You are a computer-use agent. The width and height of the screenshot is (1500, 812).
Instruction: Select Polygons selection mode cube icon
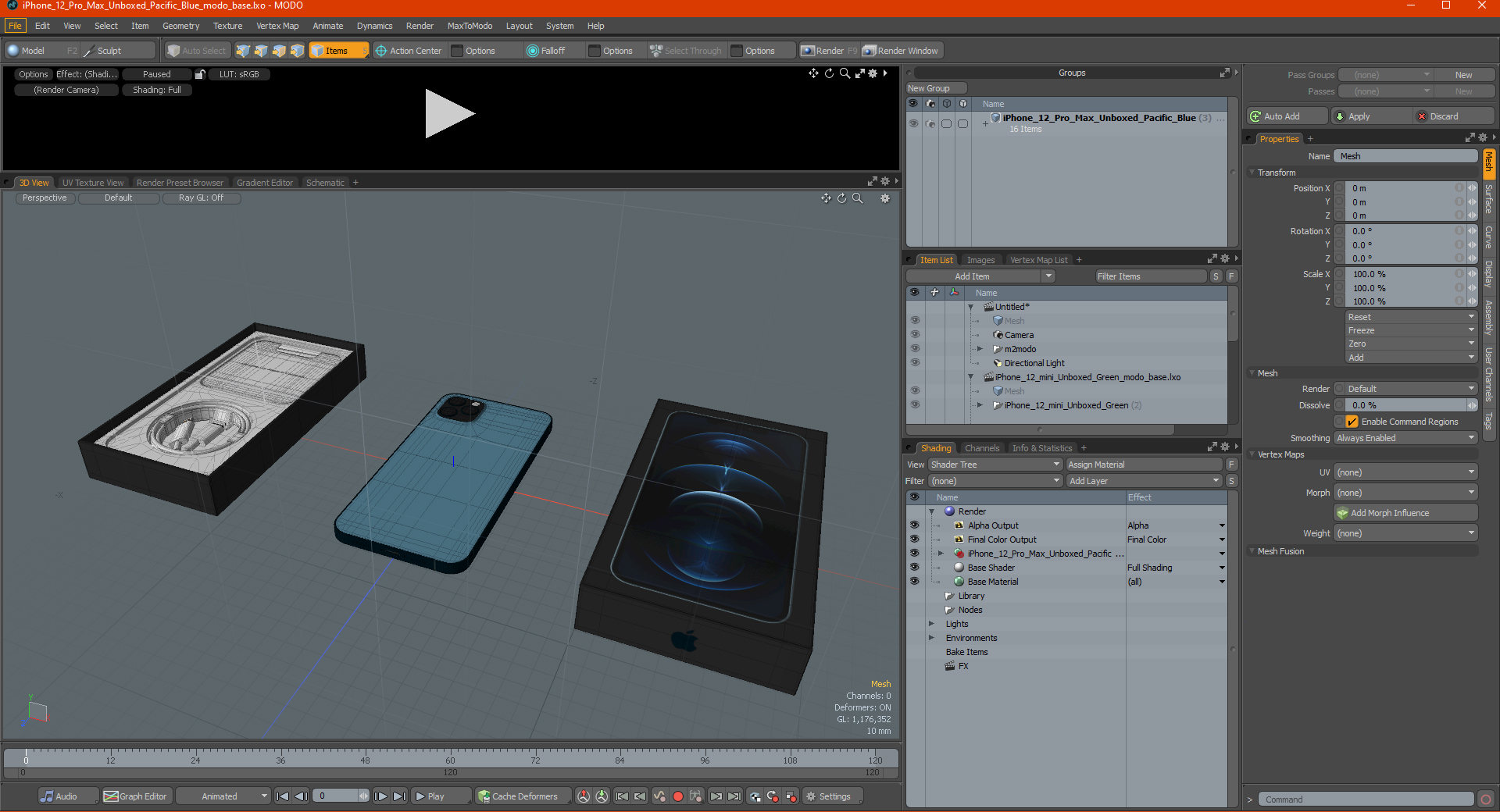(279, 51)
